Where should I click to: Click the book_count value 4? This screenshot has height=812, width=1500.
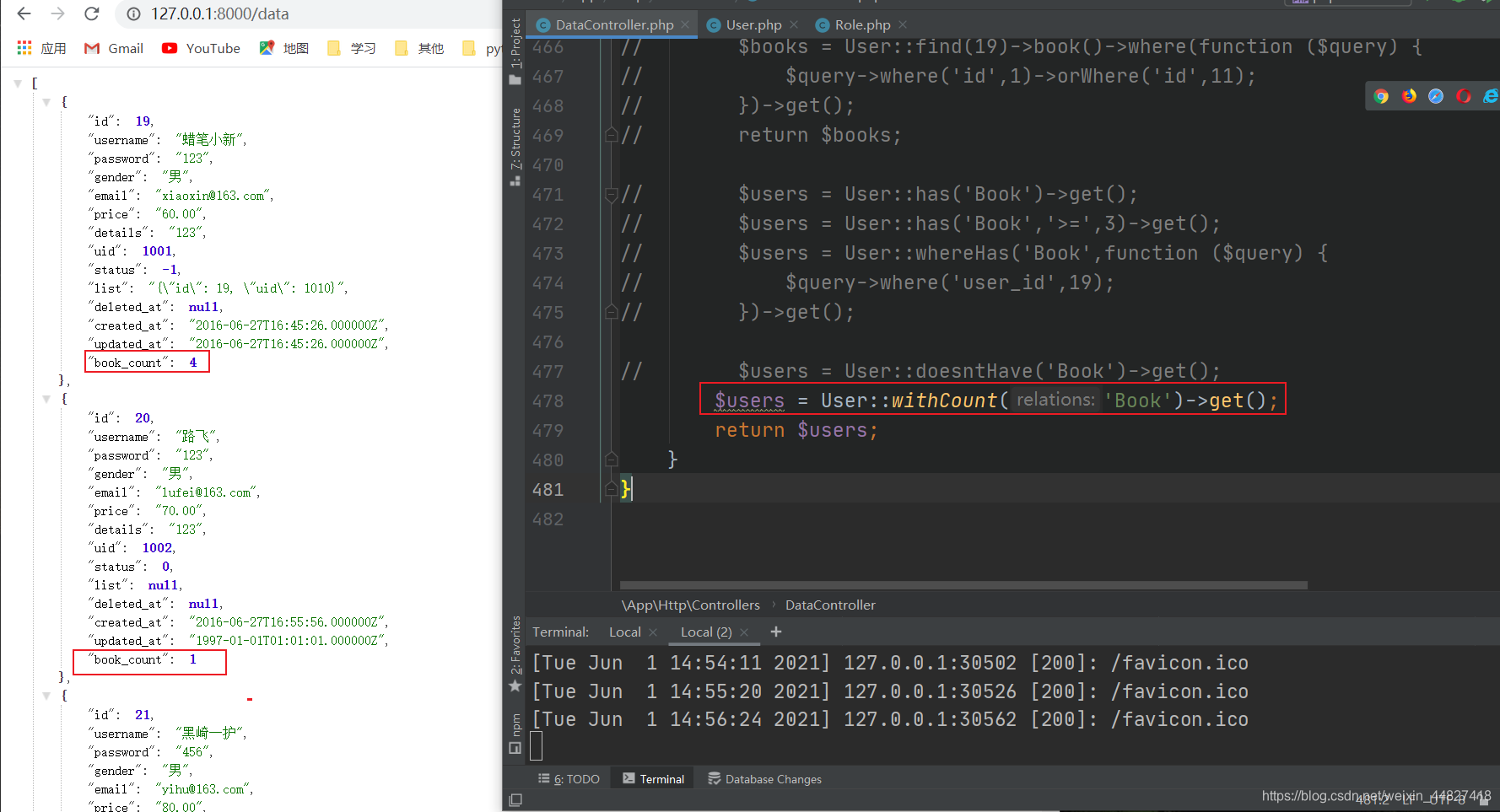tap(193, 363)
